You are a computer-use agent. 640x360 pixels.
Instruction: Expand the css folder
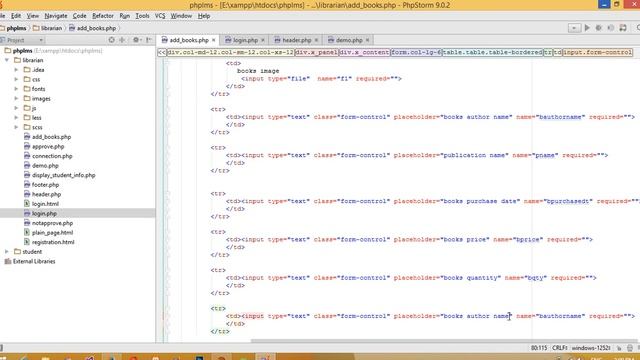pos(16,79)
